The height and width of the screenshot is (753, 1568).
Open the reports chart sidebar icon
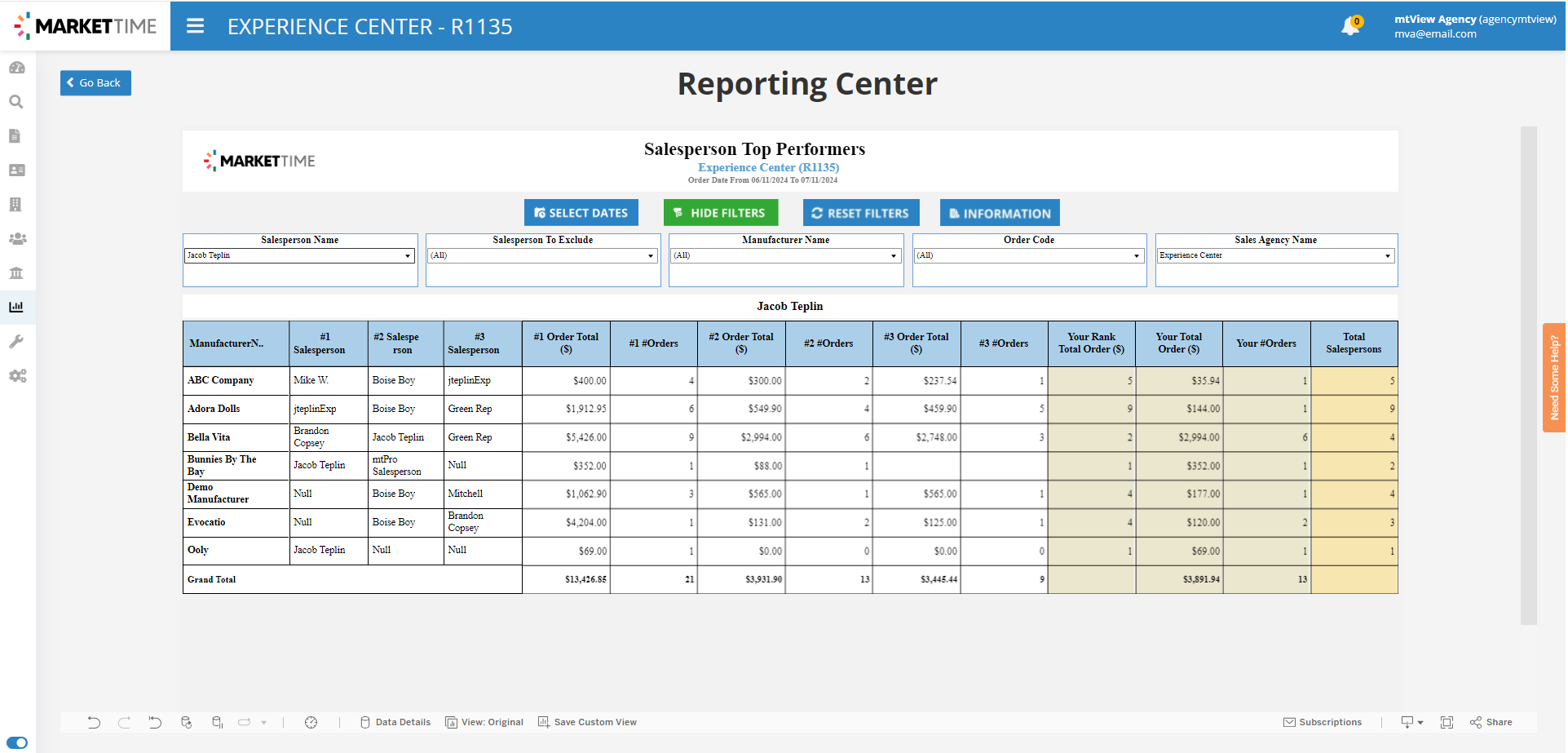pyautogui.click(x=16, y=308)
